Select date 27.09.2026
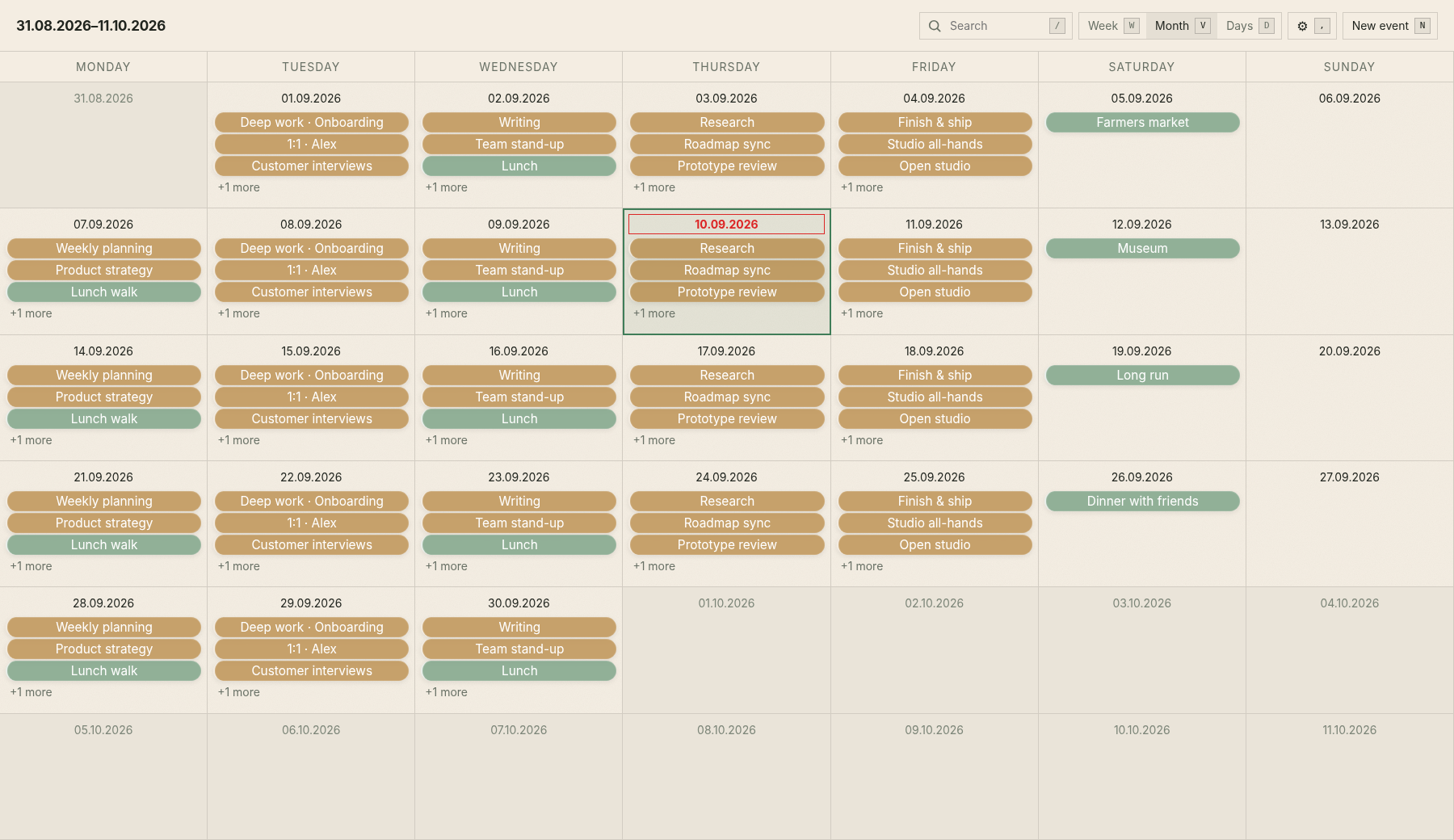1454x840 pixels. click(x=1349, y=477)
